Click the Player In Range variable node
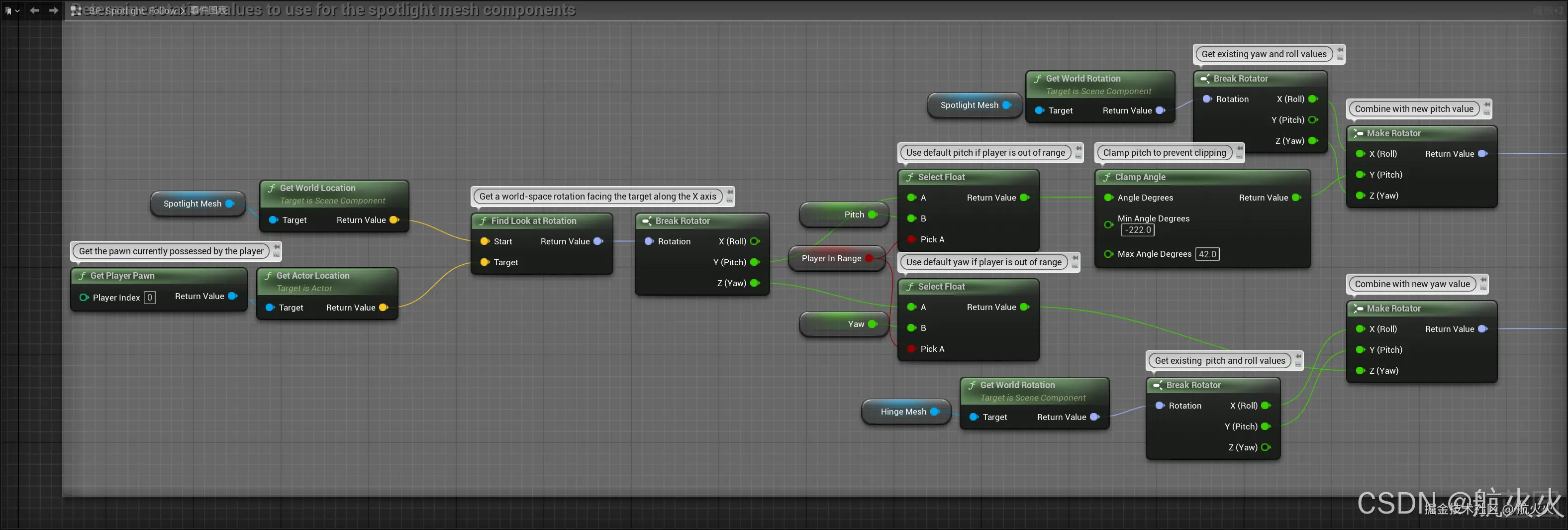 point(836,258)
